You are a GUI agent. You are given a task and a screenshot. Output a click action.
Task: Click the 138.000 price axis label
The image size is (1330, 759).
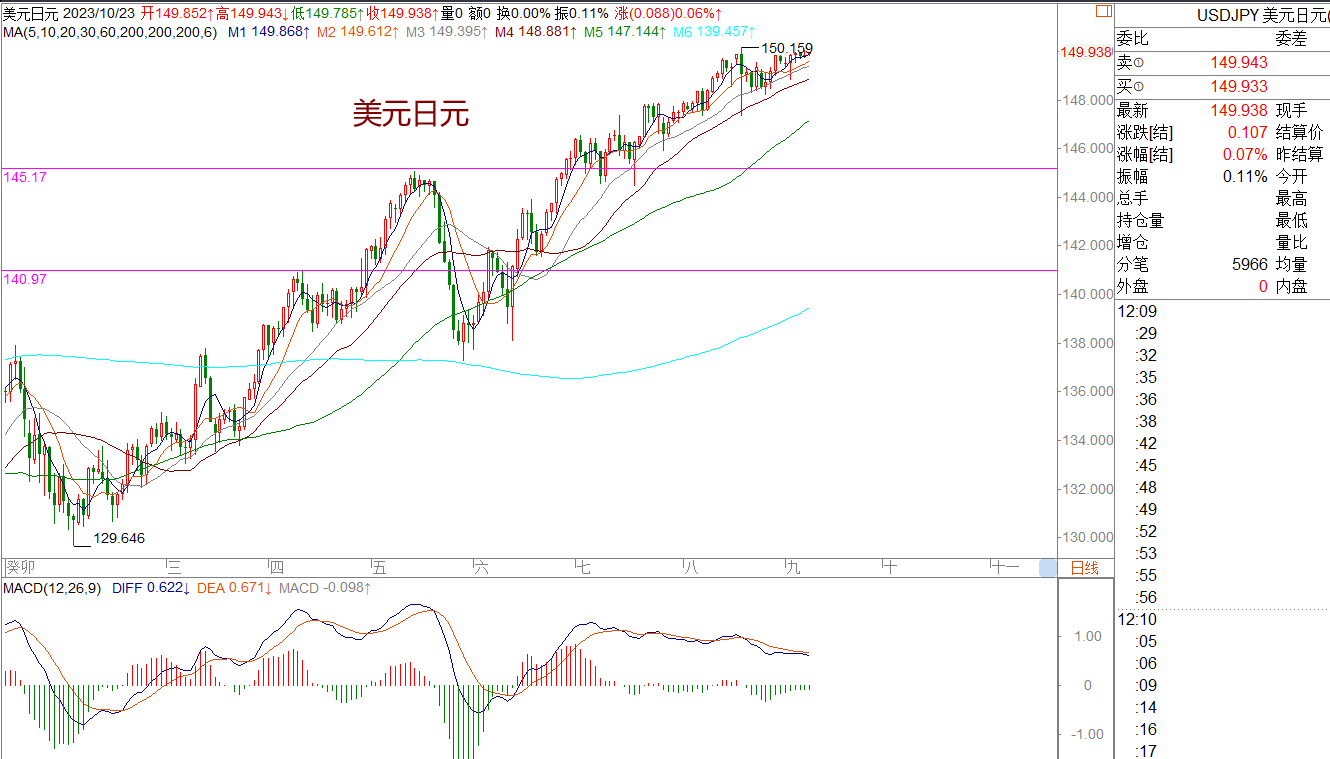tap(1089, 343)
